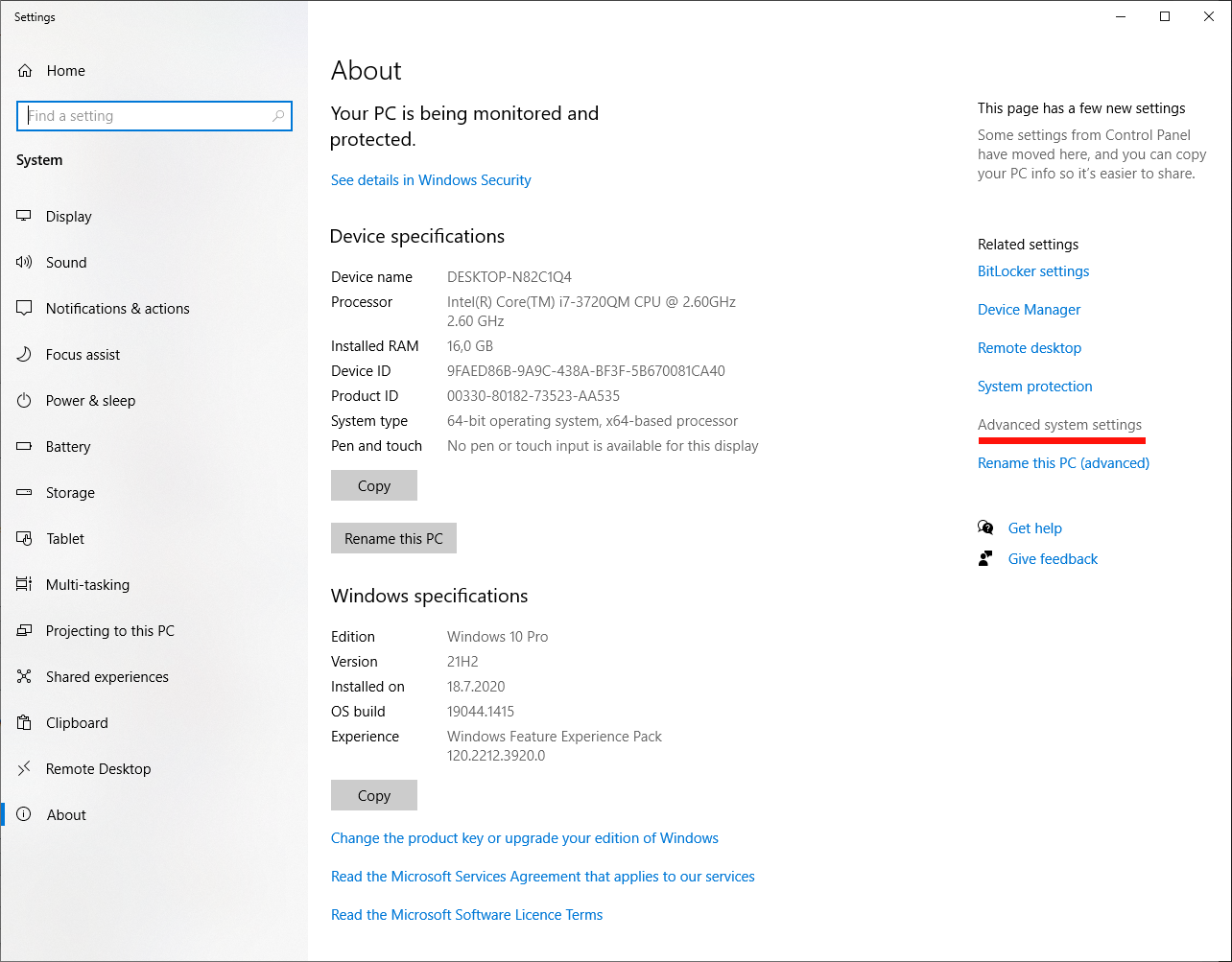Open System protection link
The height and width of the screenshot is (962, 1232).
pyautogui.click(x=1034, y=387)
